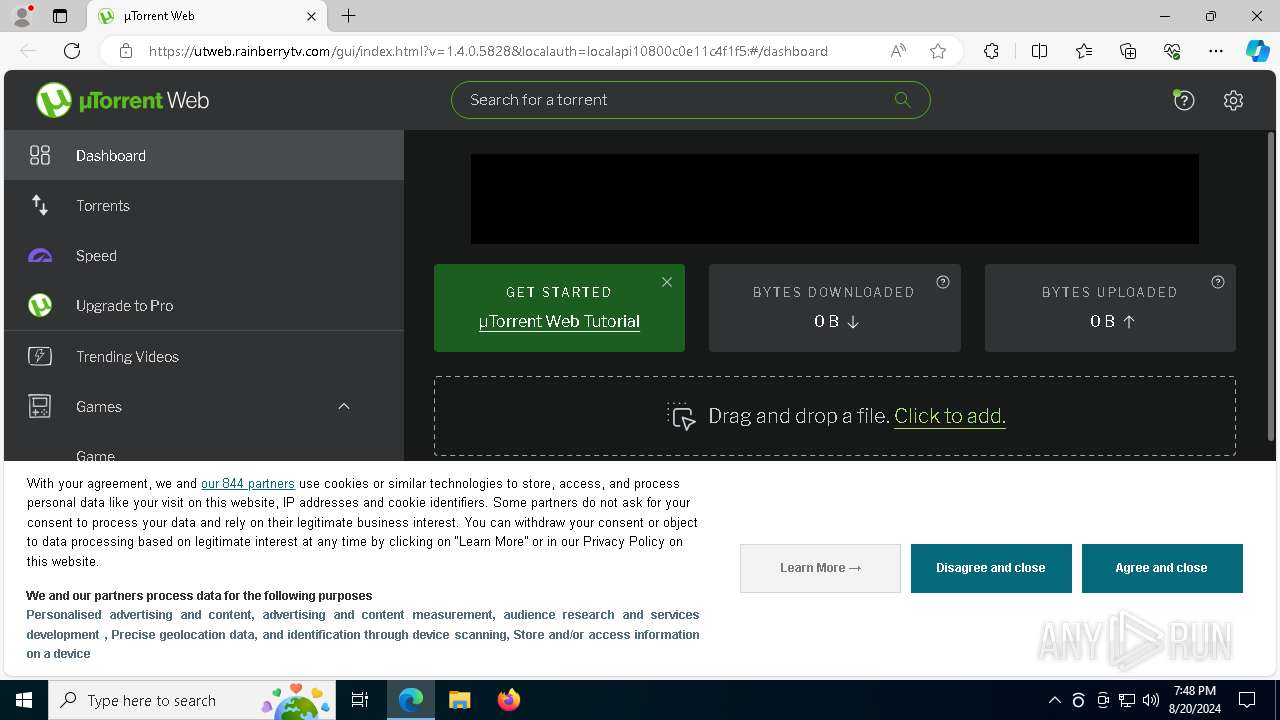Open the Collections icon
The image size is (1280, 720).
pyautogui.click(x=1128, y=51)
